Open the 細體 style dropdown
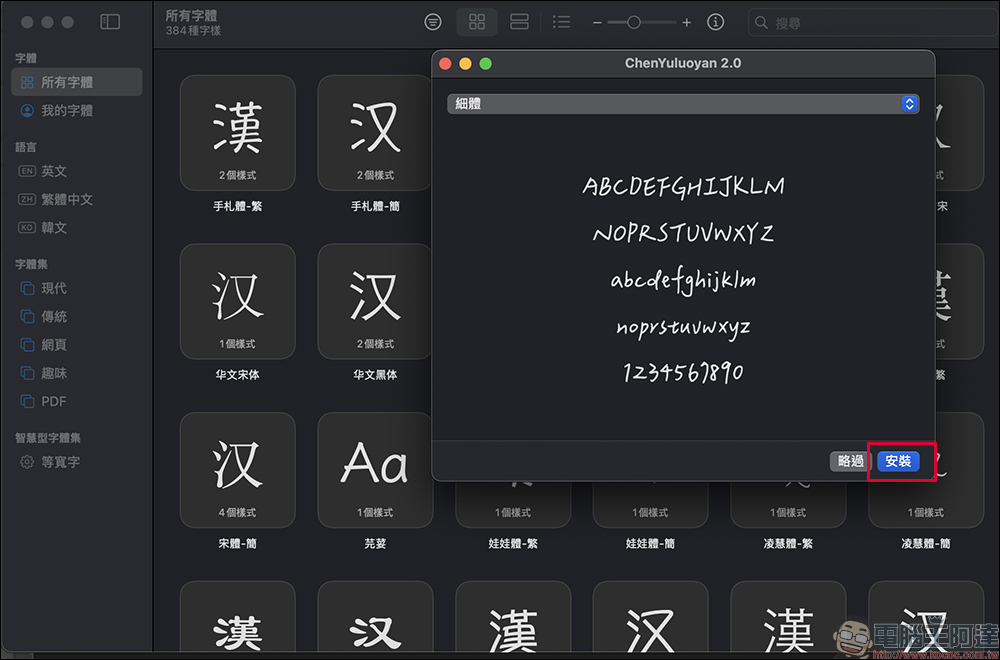The width and height of the screenshot is (1000, 660). [683, 104]
